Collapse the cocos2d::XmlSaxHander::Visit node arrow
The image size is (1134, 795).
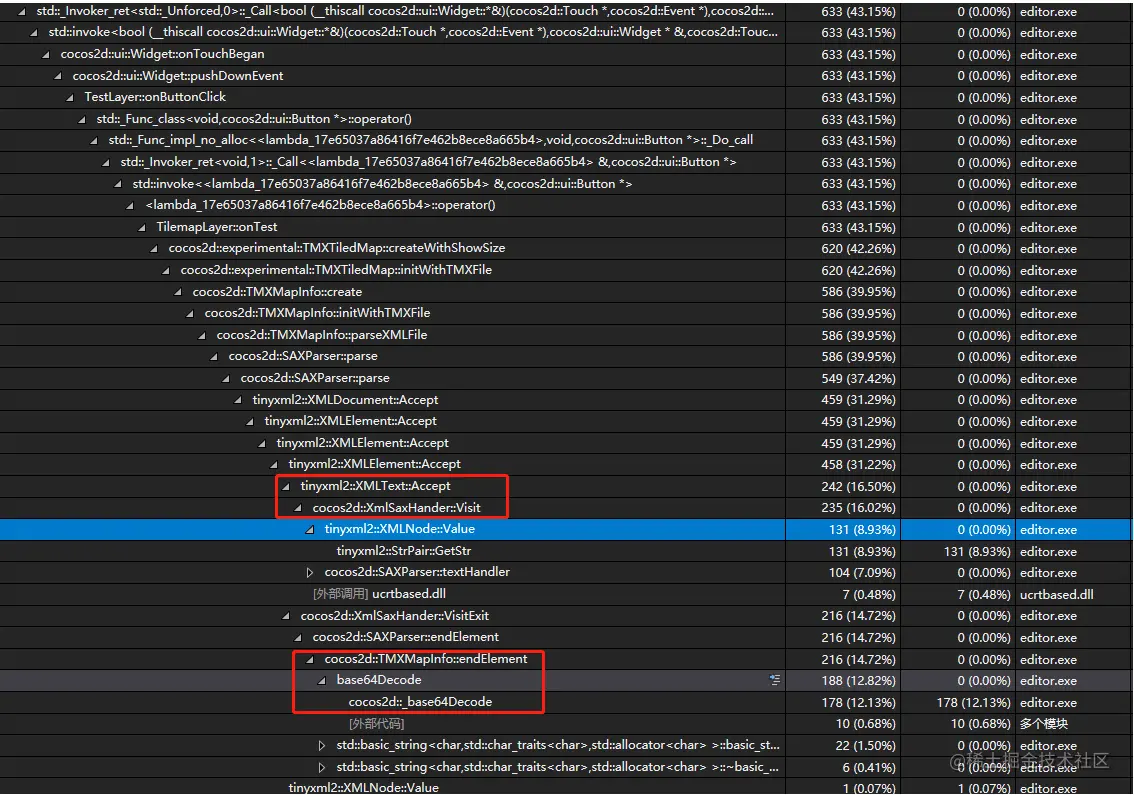[298, 508]
